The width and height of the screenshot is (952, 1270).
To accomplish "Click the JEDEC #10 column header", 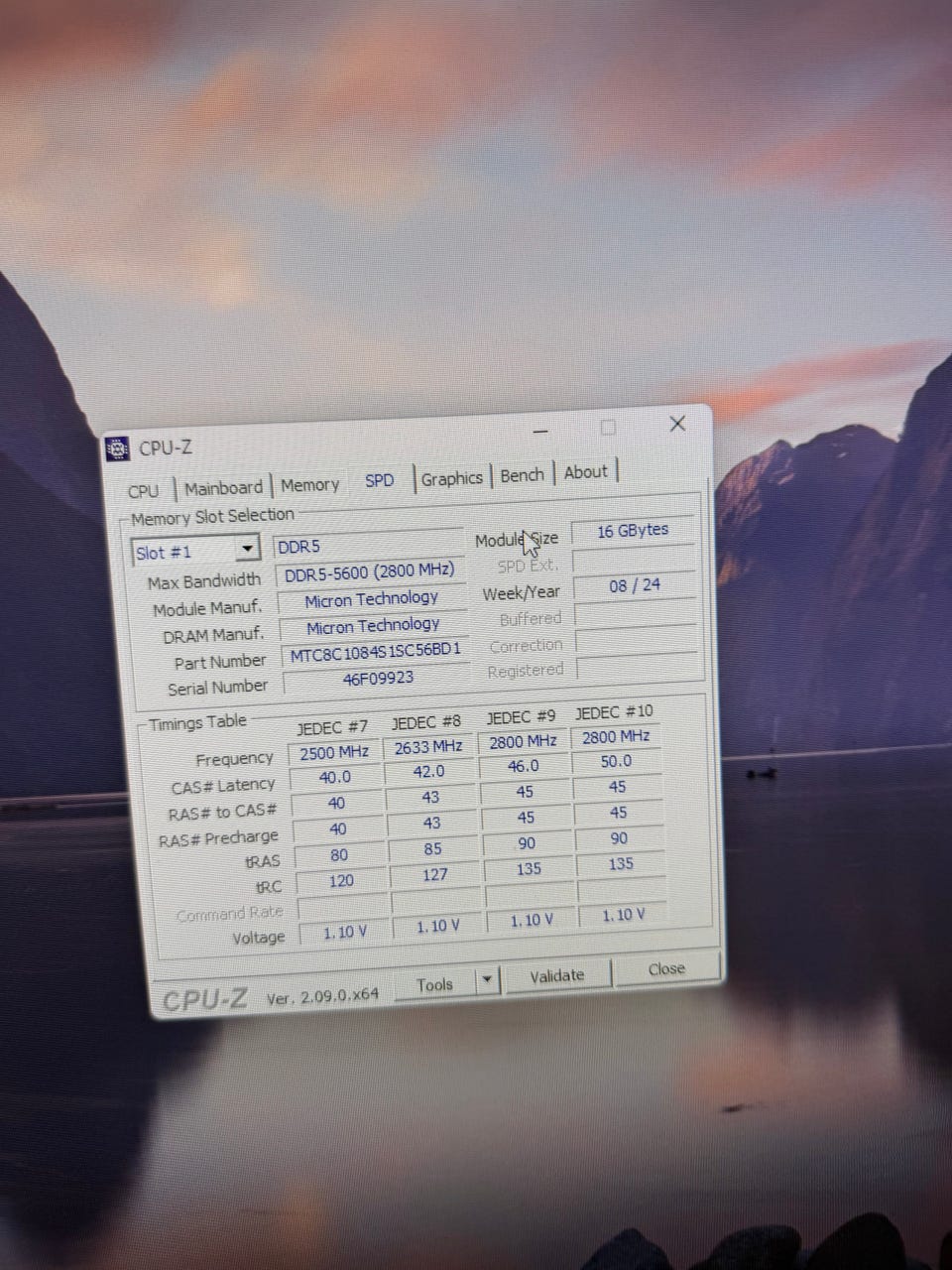I will (x=614, y=712).
